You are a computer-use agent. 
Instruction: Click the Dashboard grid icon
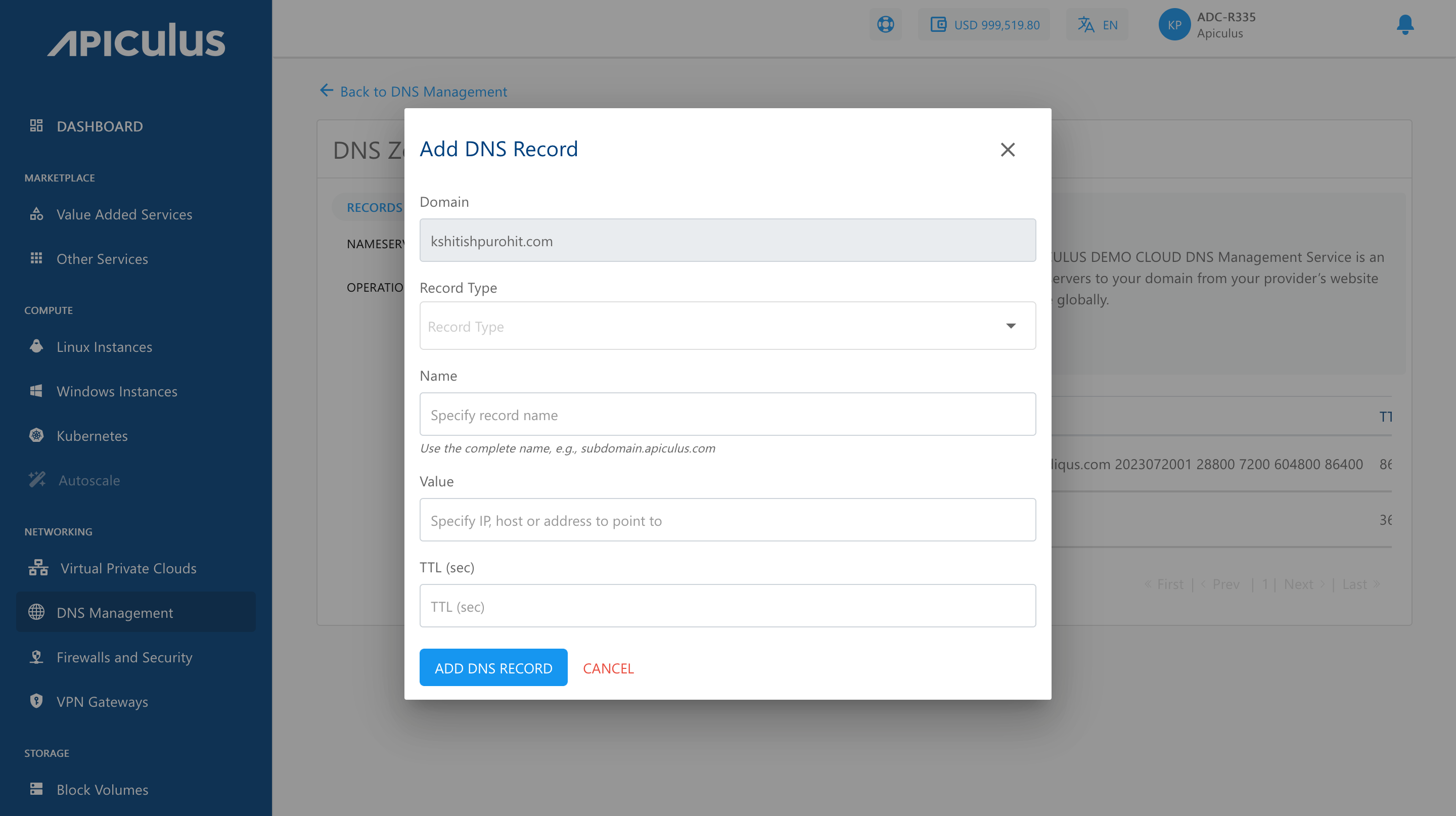[36, 125]
